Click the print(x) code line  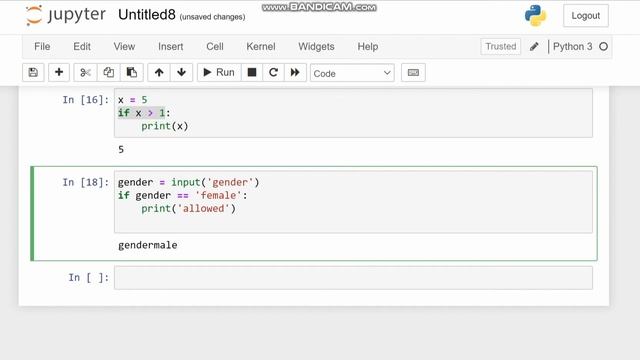click(165, 126)
